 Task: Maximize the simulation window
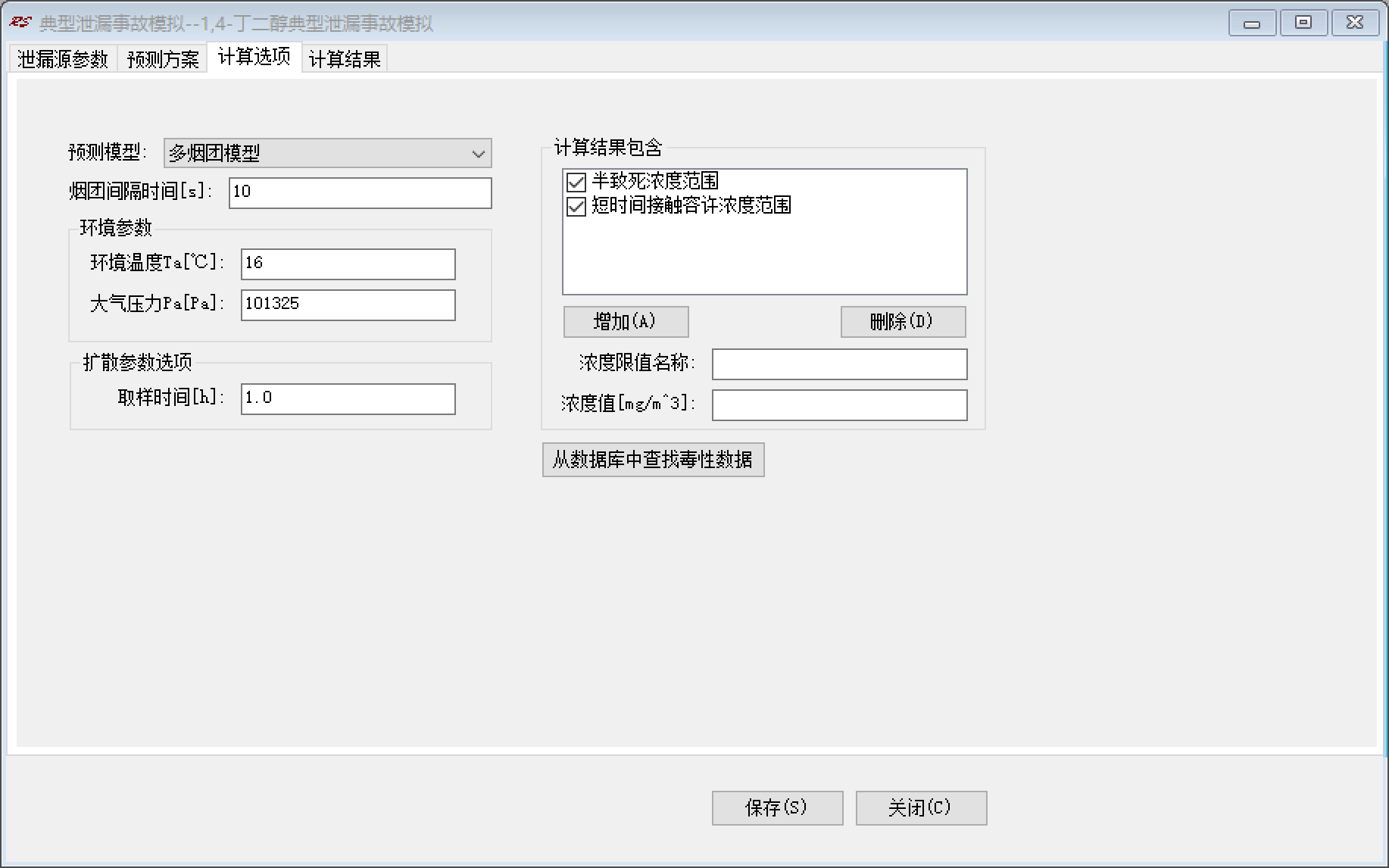(x=1303, y=23)
